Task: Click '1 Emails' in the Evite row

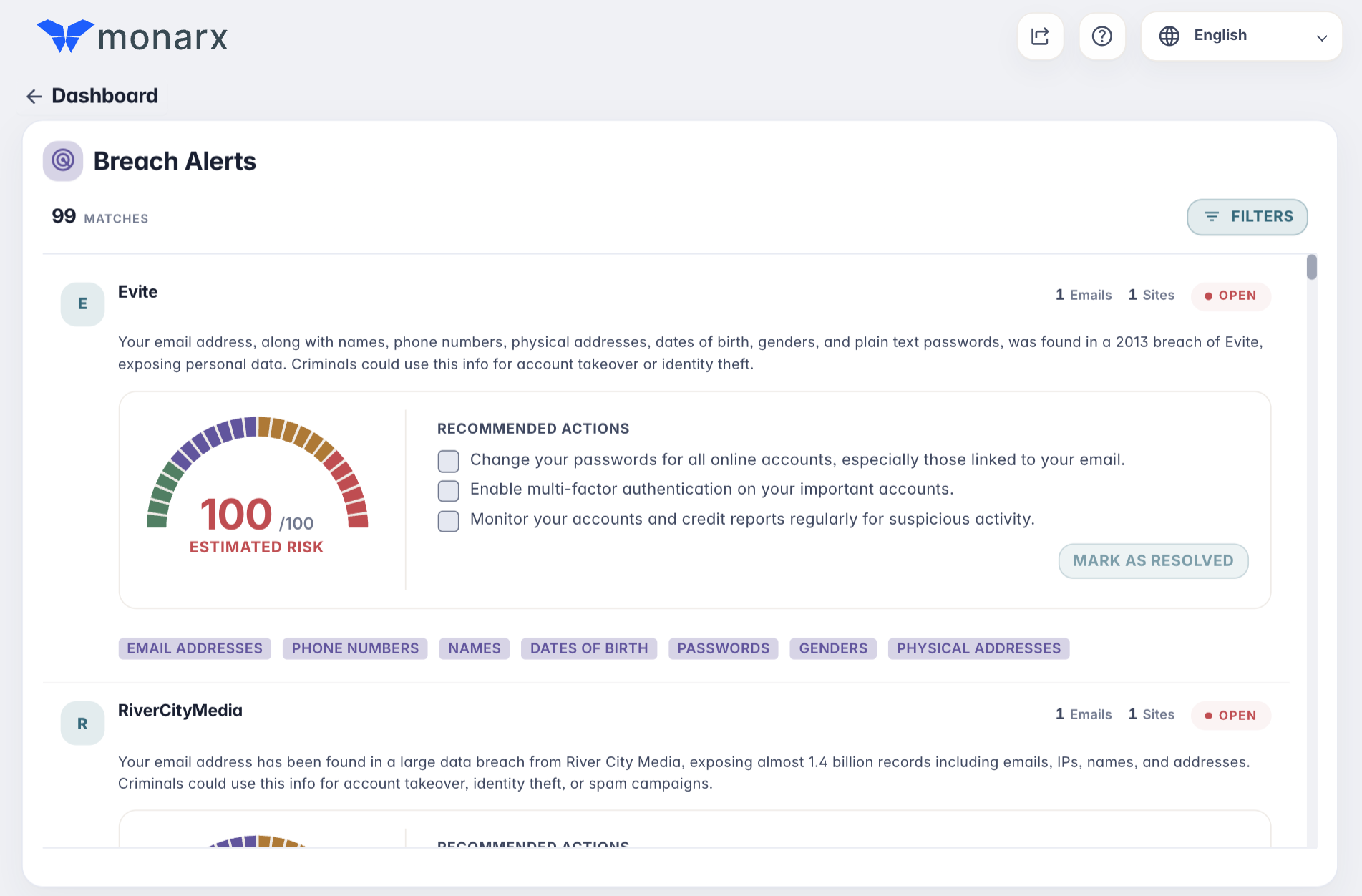Action: 1084,295
